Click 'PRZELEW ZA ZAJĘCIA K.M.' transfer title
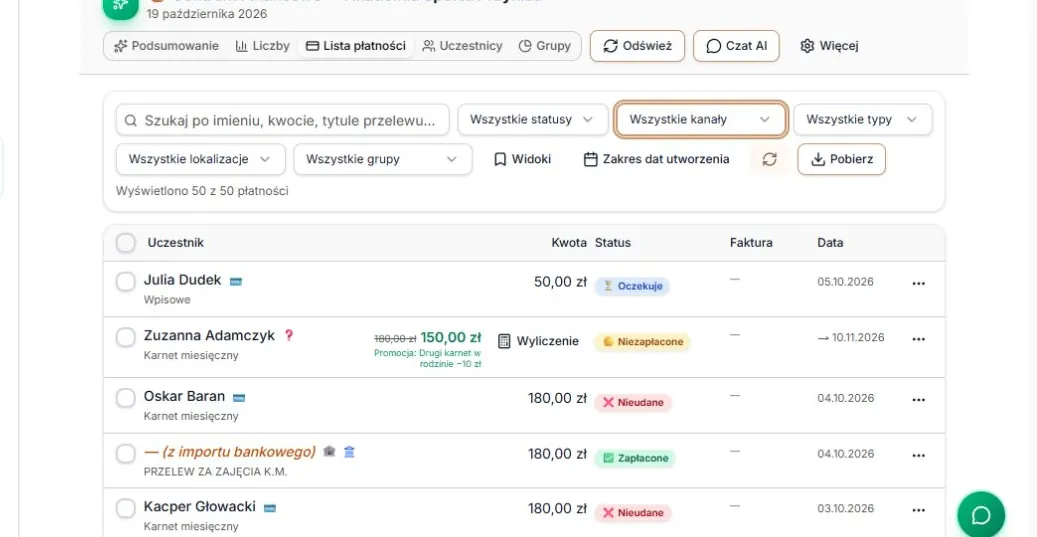Viewport: 1037px width, 537px height. (x=216, y=472)
